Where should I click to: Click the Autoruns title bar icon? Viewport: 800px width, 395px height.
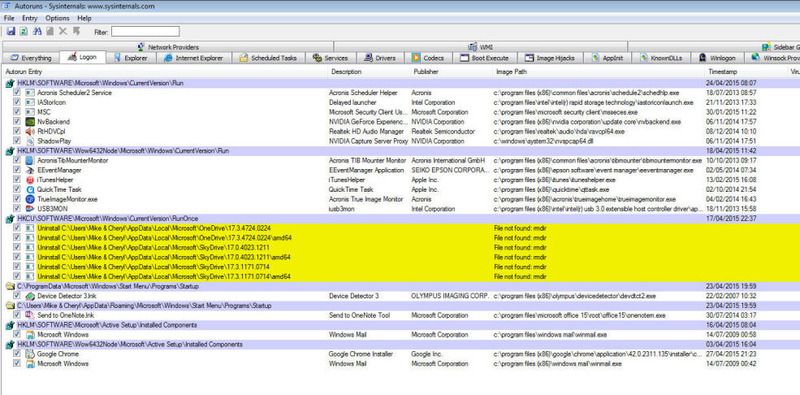[x=7, y=7]
